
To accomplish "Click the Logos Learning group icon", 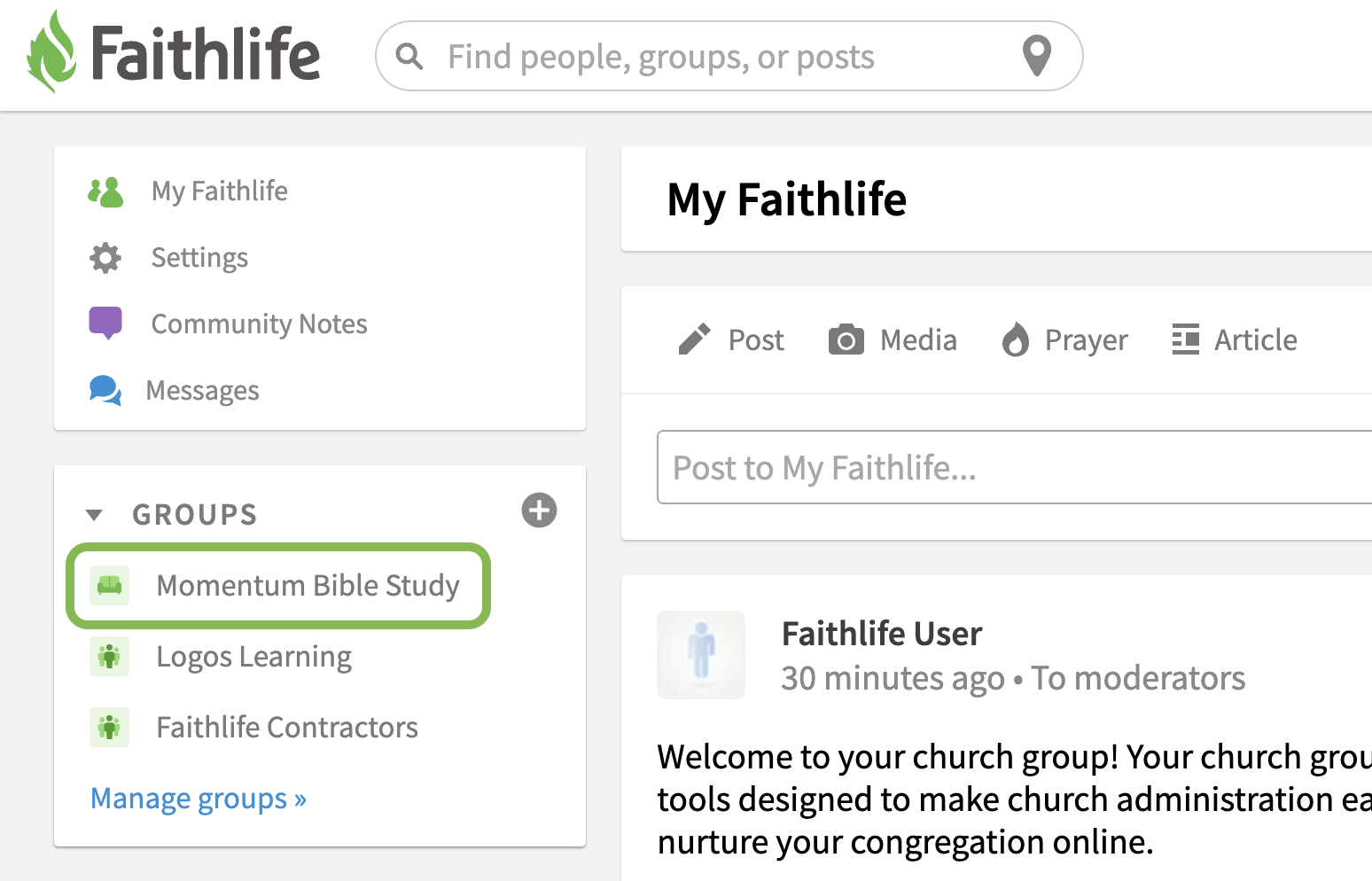I will 109,657.
